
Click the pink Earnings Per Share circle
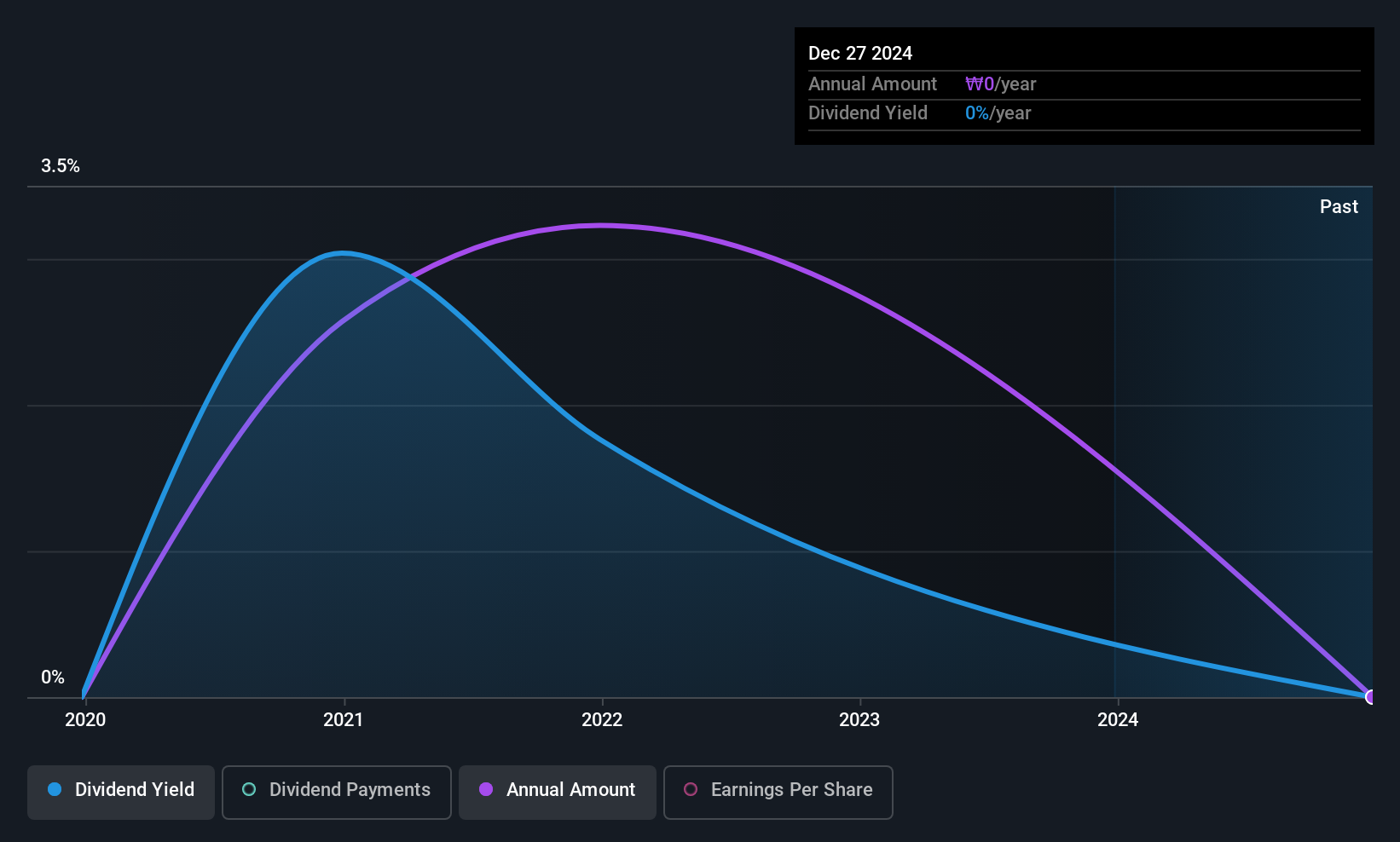tap(691, 790)
